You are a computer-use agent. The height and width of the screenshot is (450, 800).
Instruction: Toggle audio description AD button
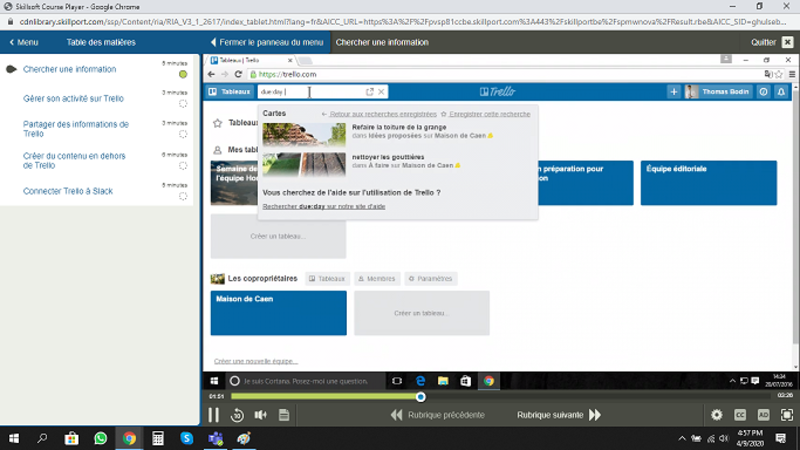point(763,415)
